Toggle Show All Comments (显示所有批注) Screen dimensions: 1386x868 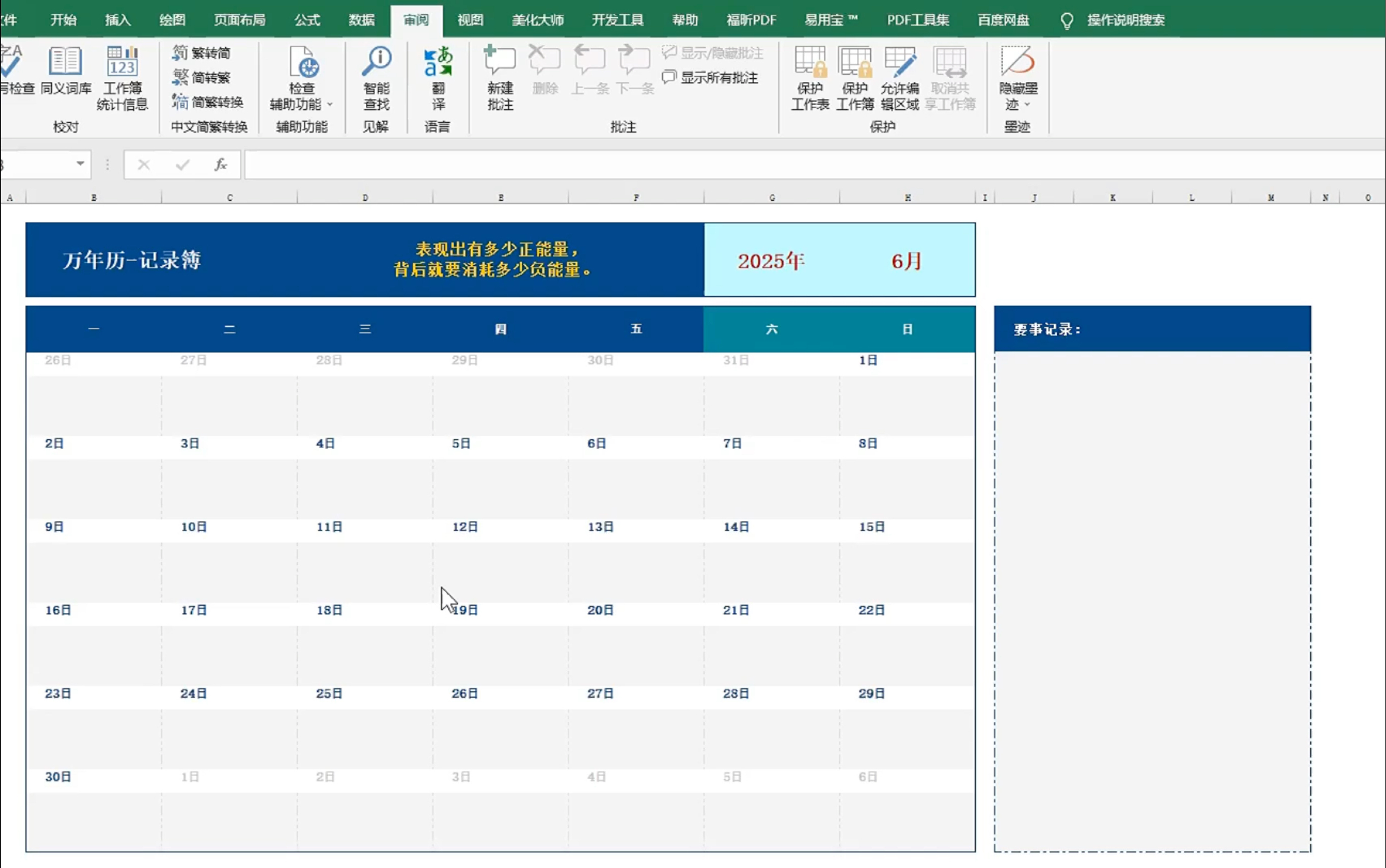pos(711,77)
